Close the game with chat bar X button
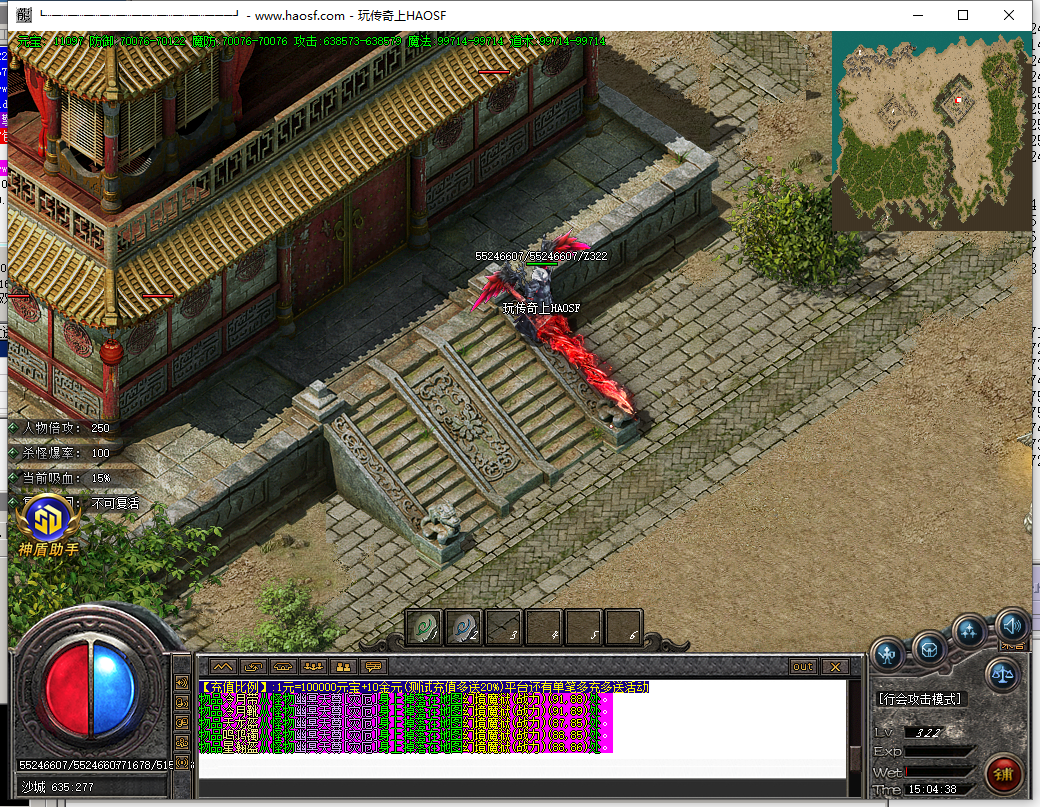The height and width of the screenshot is (807, 1040). pyautogui.click(x=833, y=666)
